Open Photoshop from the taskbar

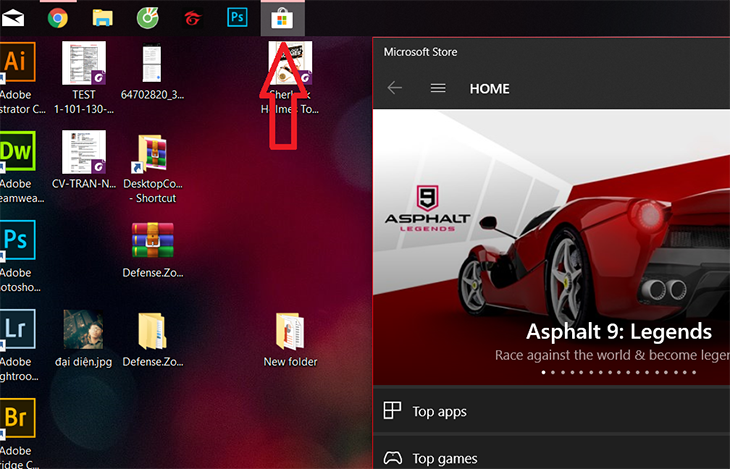point(237,18)
